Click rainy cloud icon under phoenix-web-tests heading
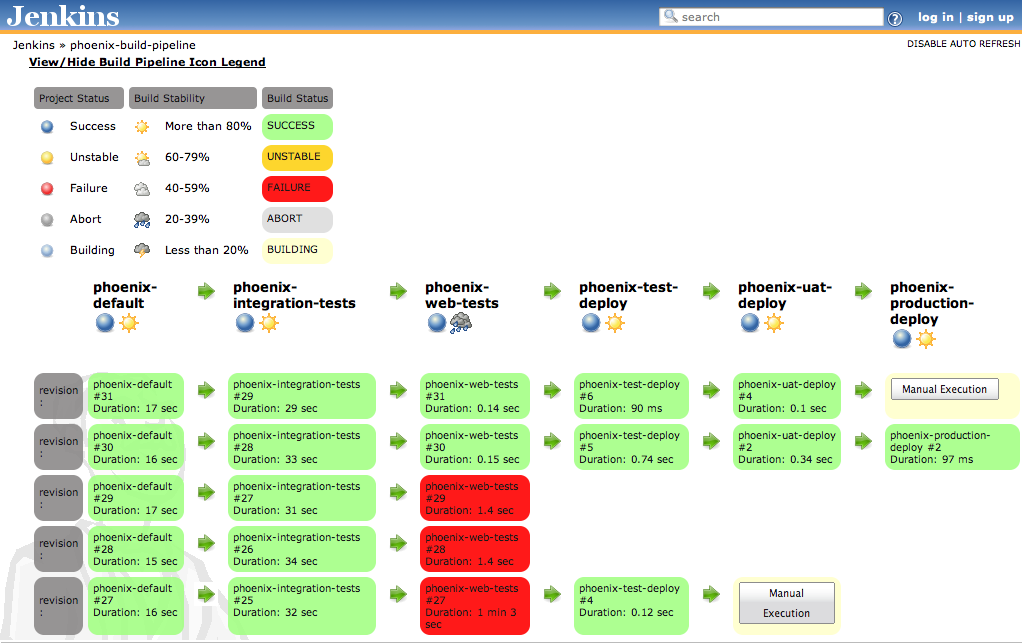The height and width of the screenshot is (643, 1022). point(461,322)
